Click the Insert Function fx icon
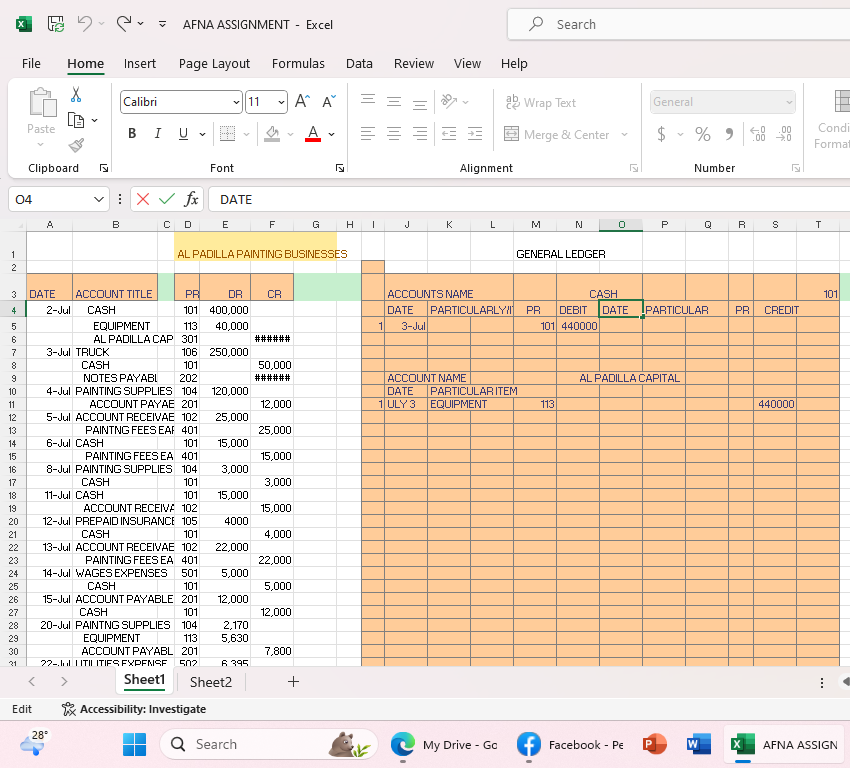This screenshot has height=768, width=850. [x=191, y=199]
